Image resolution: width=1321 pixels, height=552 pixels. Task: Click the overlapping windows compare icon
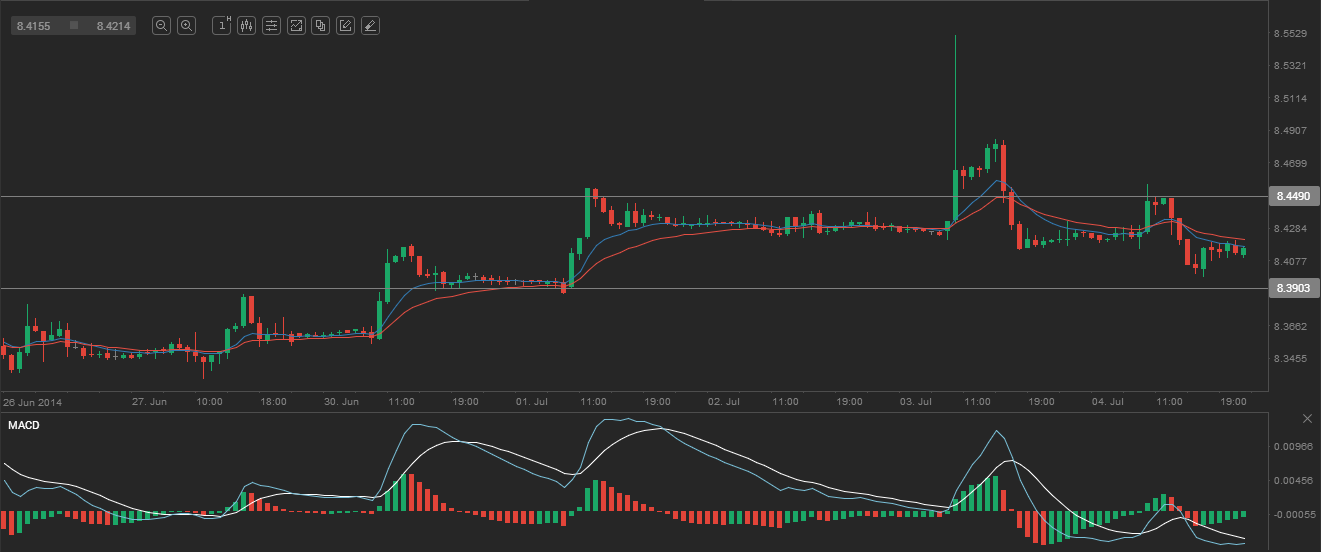[x=320, y=26]
